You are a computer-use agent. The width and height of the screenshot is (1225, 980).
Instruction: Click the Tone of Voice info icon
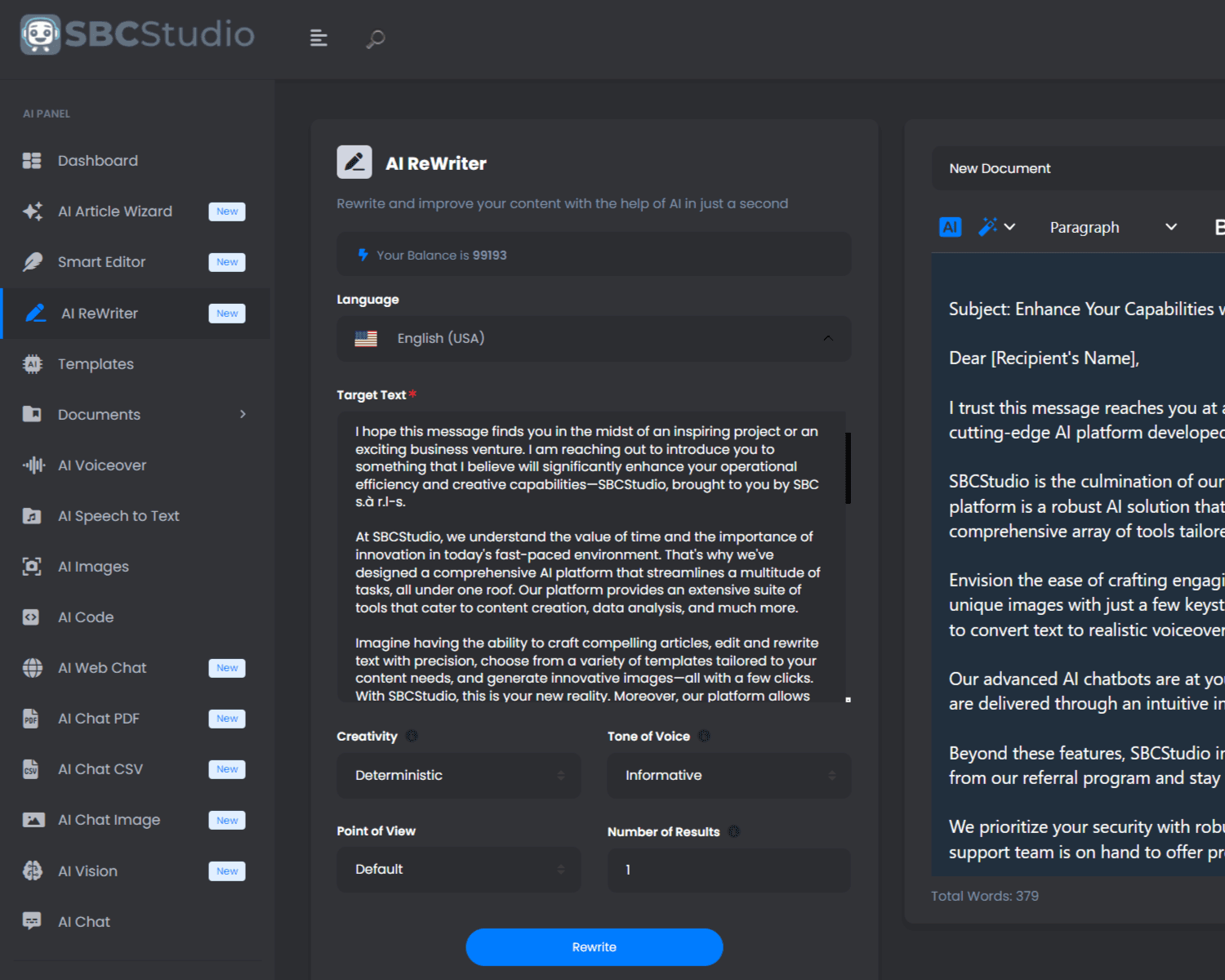[704, 736]
